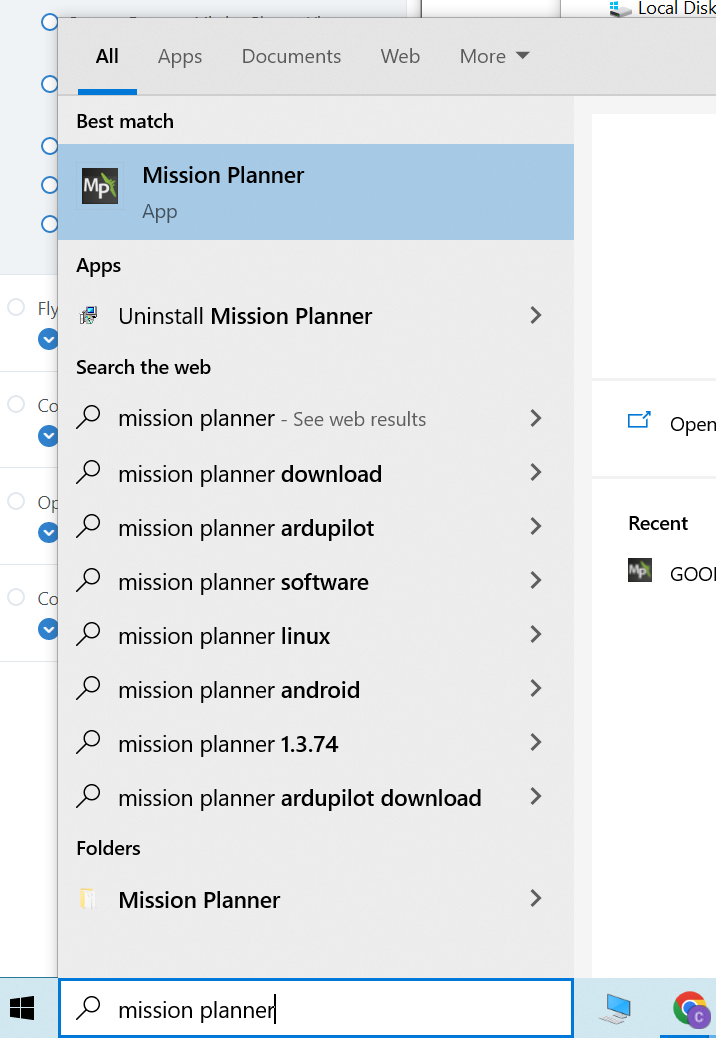Expand 'mission planner ardupilot' result arrow

(536, 527)
